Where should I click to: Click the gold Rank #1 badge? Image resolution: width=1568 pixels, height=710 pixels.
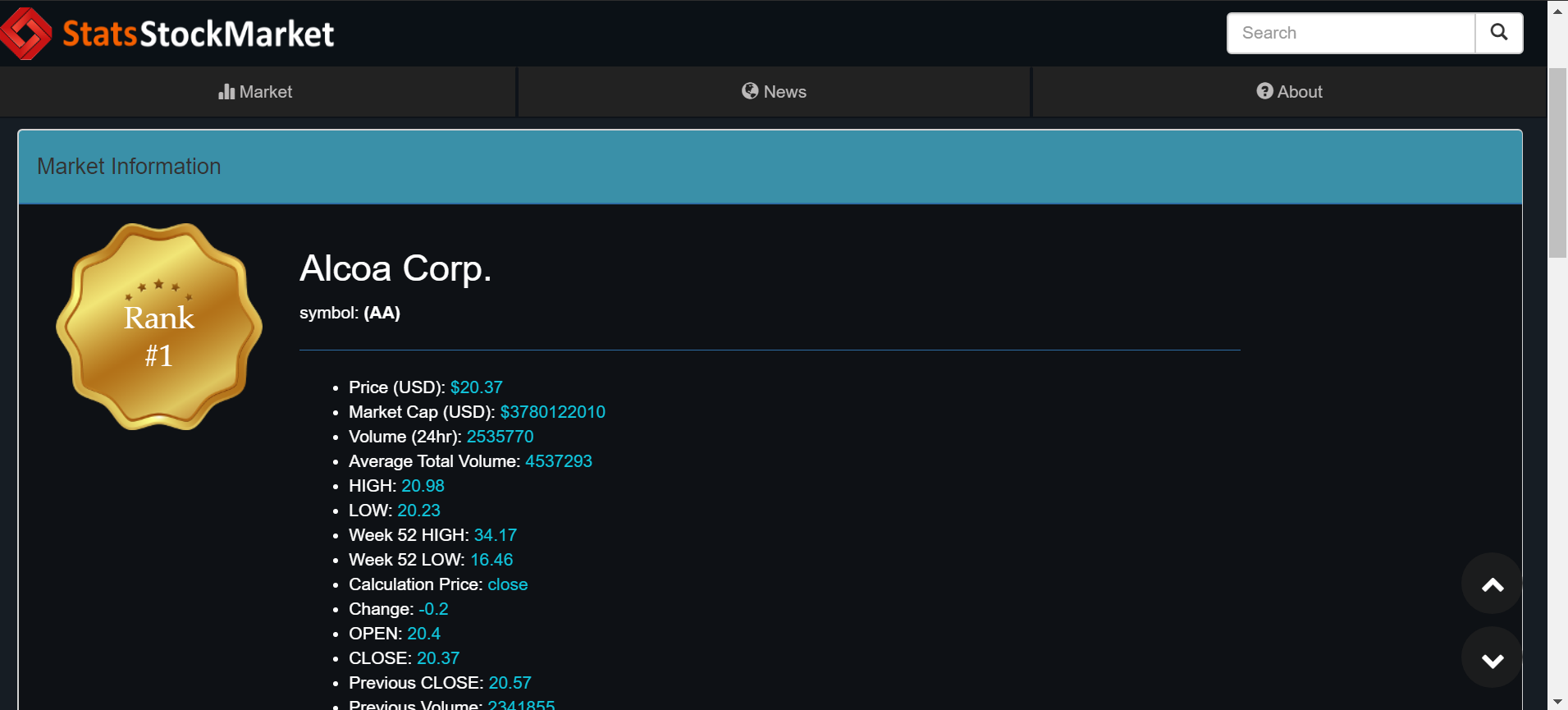pos(159,327)
